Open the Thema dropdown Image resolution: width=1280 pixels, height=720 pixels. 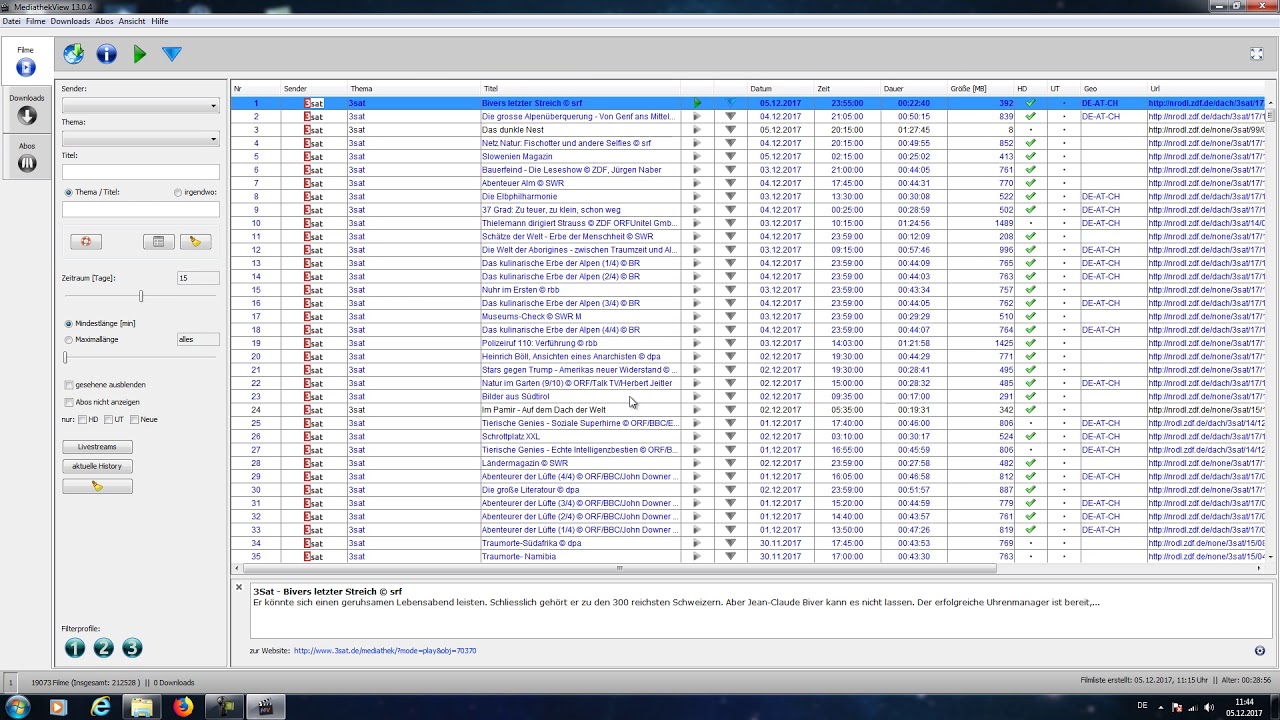(x=140, y=138)
